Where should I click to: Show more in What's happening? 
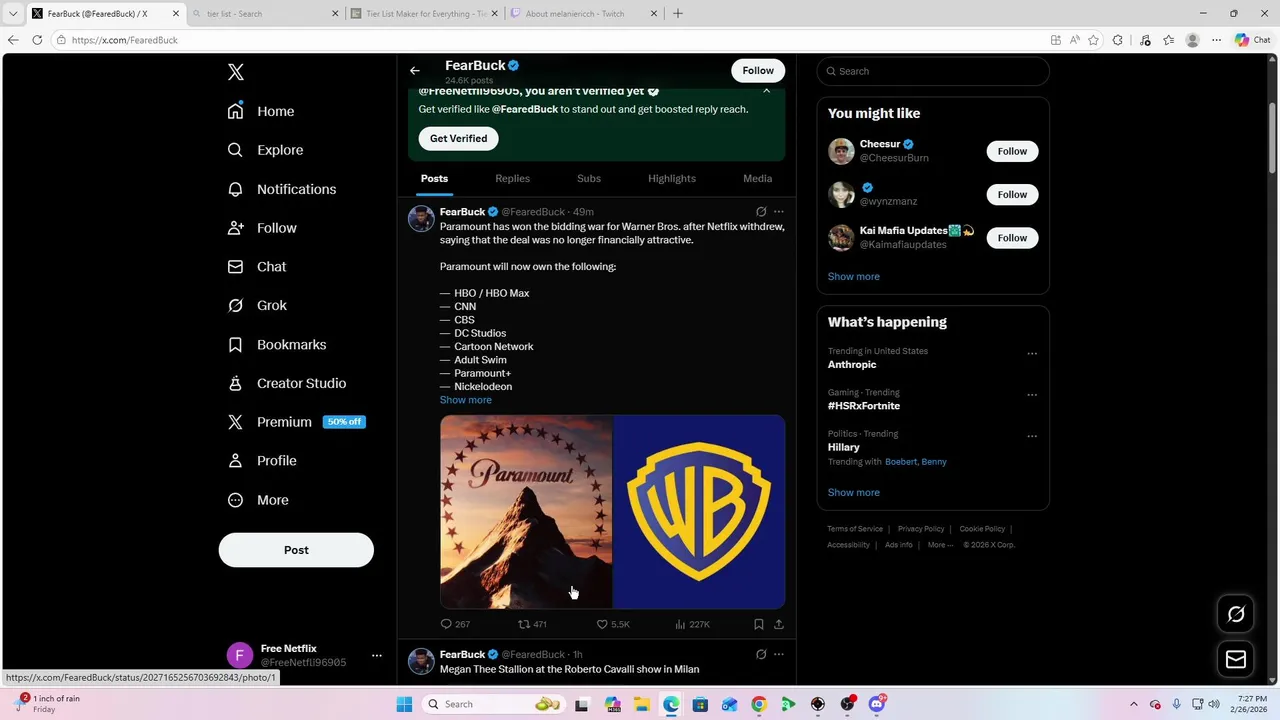coord(854,493)
